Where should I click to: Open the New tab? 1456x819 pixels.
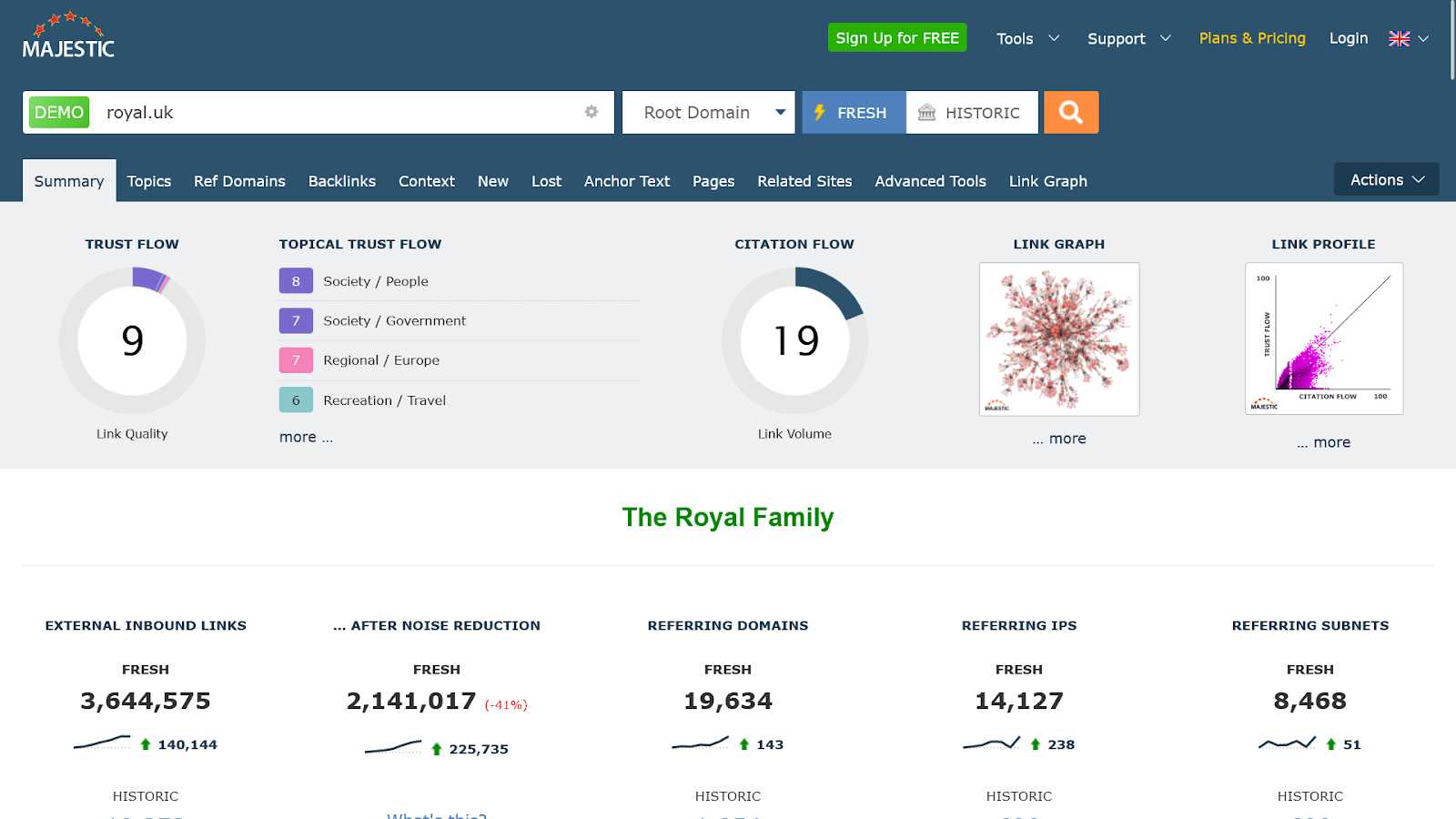(x=493, y=181)
